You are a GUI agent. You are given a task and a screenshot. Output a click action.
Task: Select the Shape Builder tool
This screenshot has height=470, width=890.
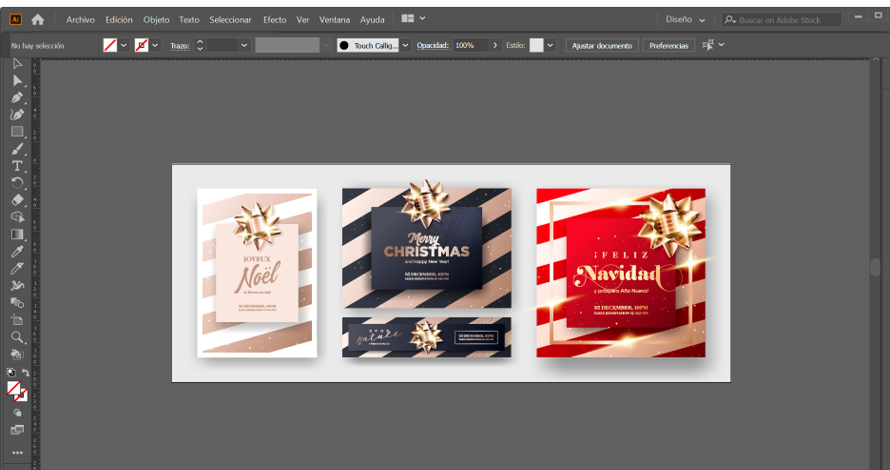(17, 217)
